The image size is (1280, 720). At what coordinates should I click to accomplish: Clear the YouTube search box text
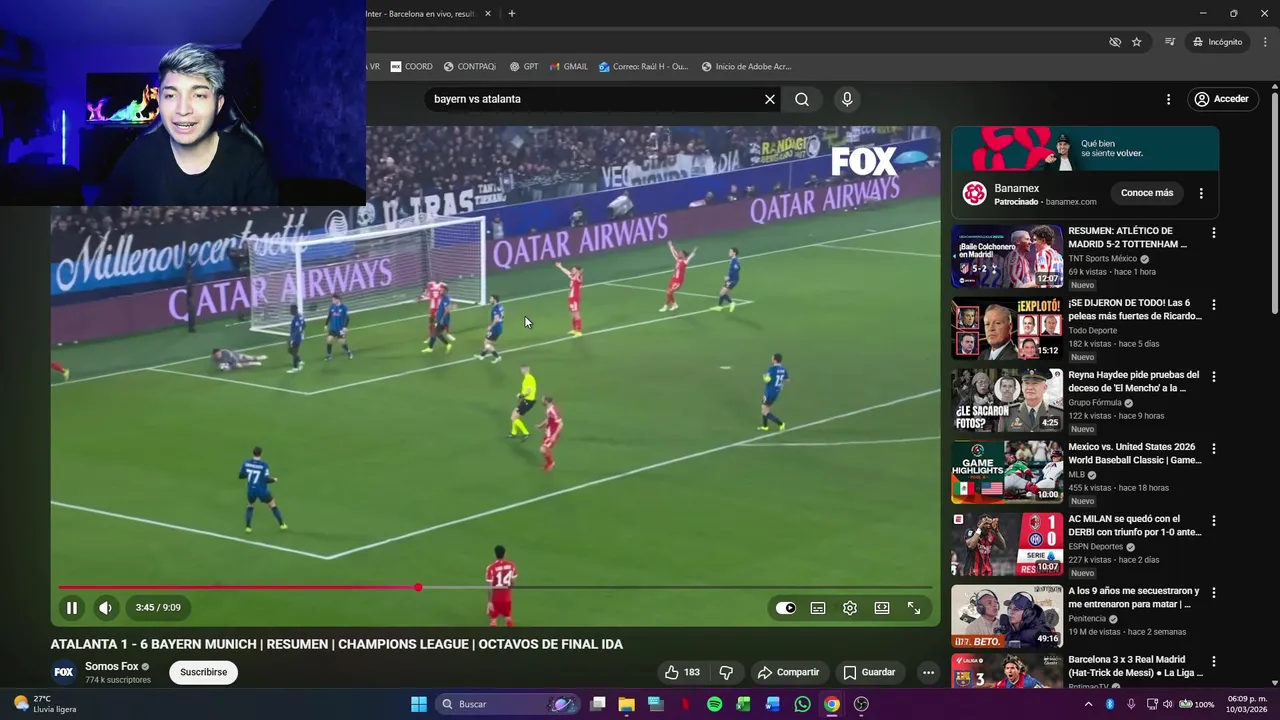click(x=770, y=99)
